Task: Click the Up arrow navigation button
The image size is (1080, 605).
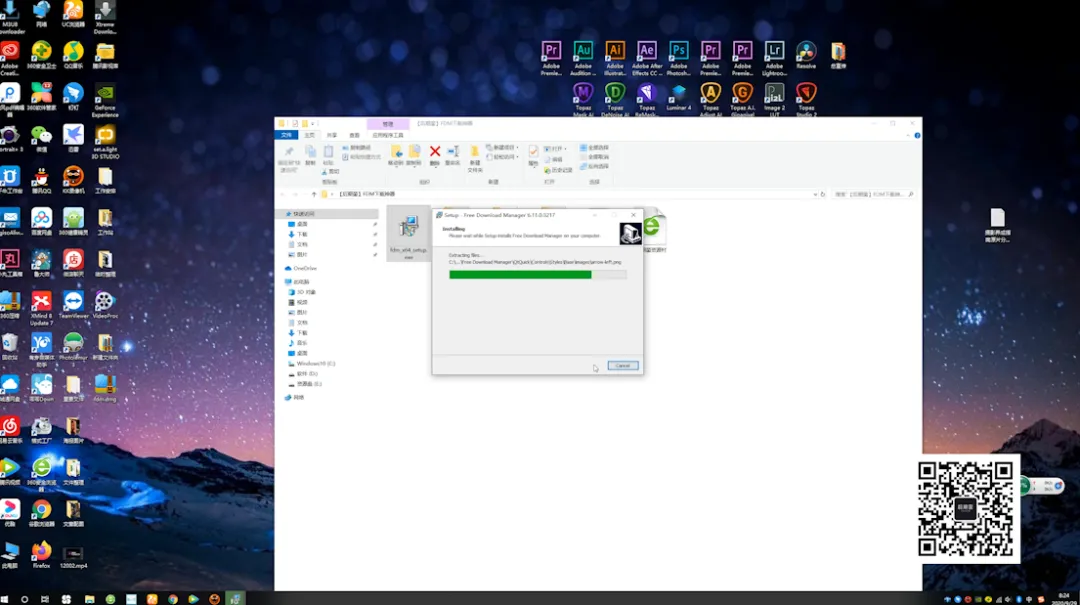Action: (314, 194)
